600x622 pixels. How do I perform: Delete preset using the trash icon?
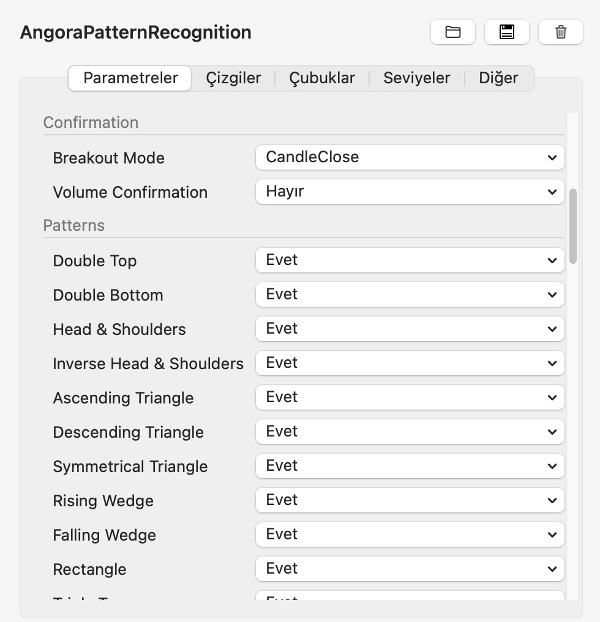[561, 32]
